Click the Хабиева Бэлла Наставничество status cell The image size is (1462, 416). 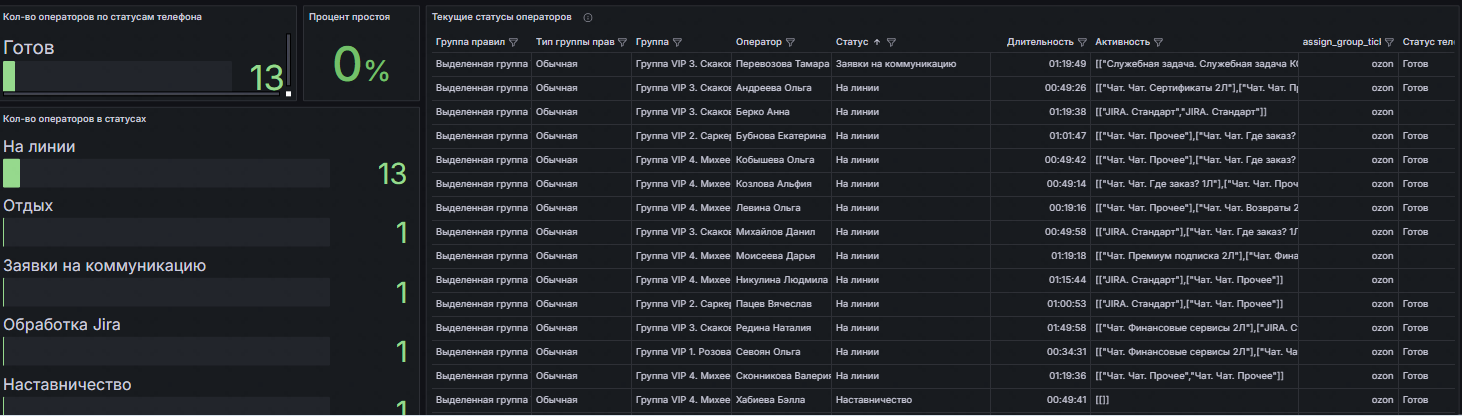(x=873, y=400)
